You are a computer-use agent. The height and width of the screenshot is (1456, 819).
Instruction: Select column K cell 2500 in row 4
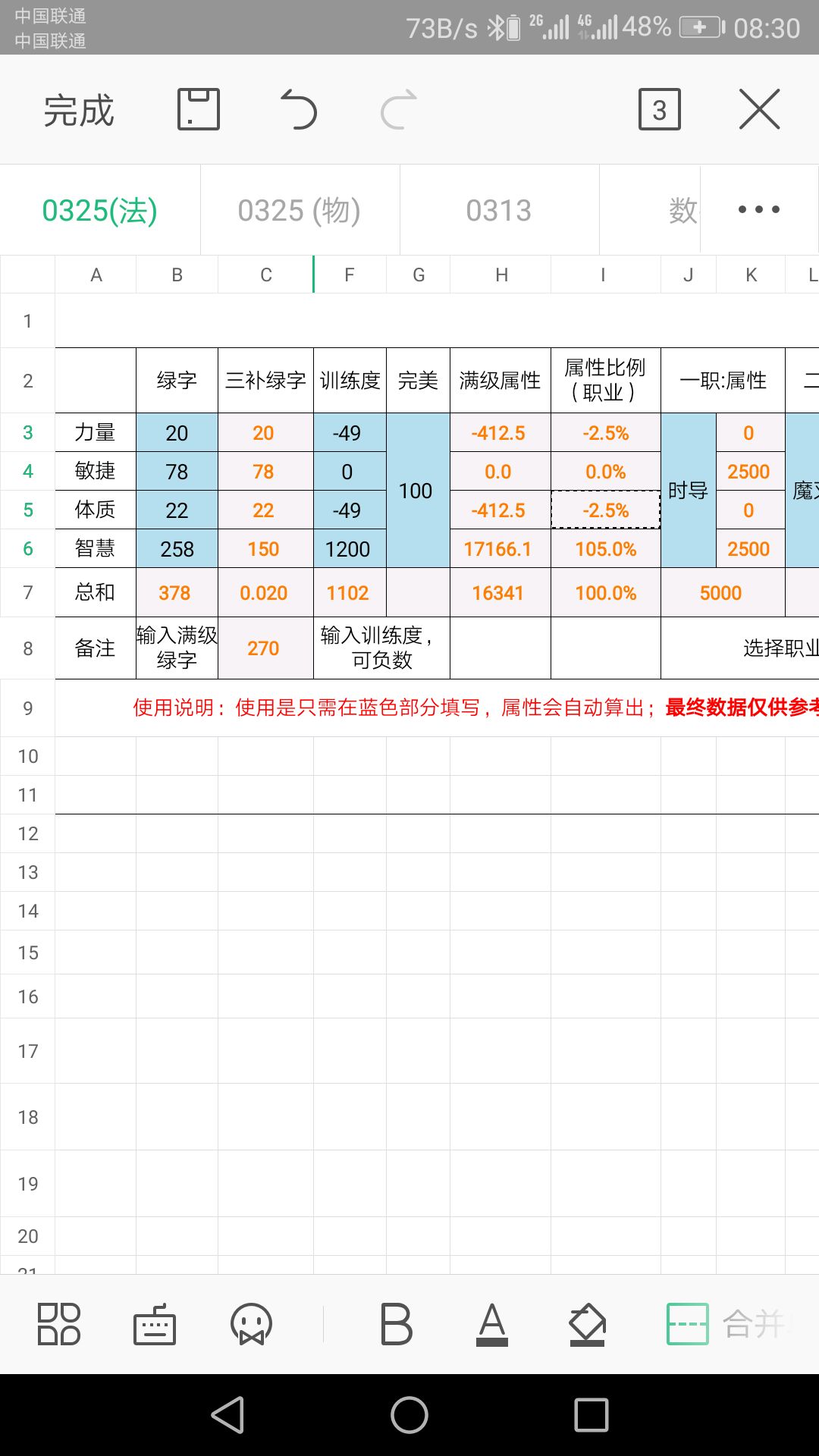click(750, 471)
